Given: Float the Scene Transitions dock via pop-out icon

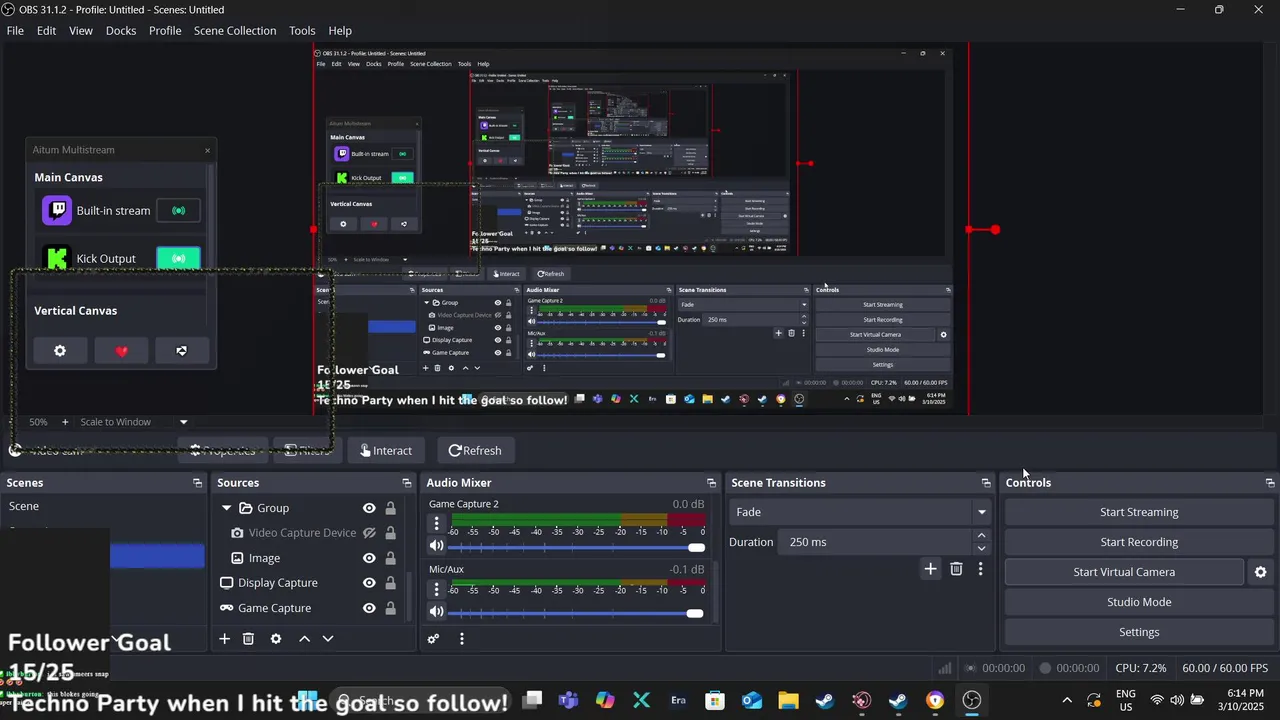Looking at the screenshot, I should [x=986, y=483].
